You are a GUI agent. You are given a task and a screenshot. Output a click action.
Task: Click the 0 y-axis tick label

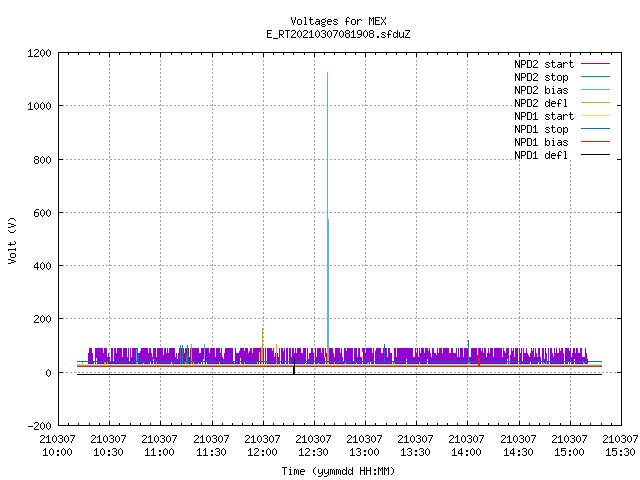click(49, 373)
